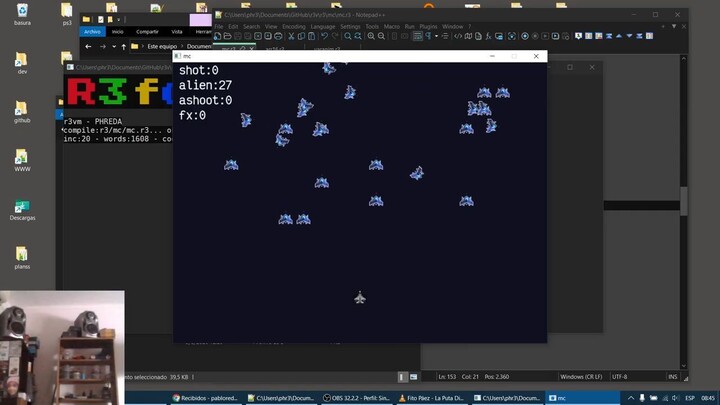
Task: Toggle indent guide icon in Notepad++ toolbar
Action: click(x=445, y=36)
